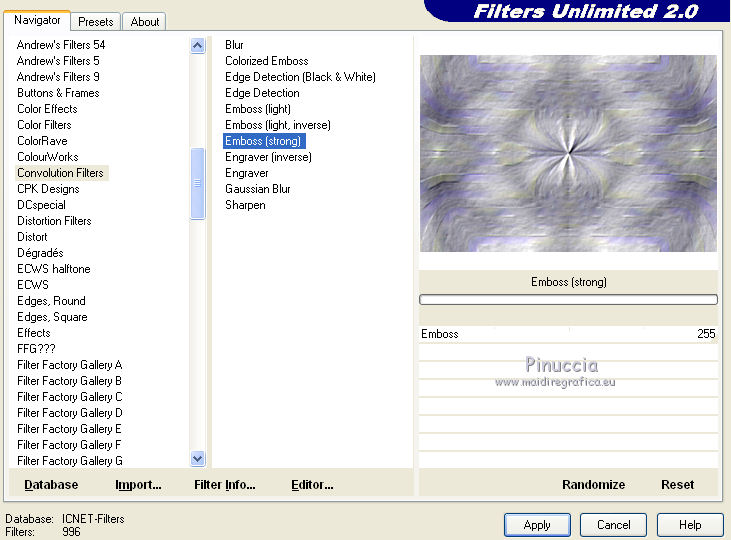
Task: Choose the Emboss (strong) filter
Action: click(x=263, y=141)
